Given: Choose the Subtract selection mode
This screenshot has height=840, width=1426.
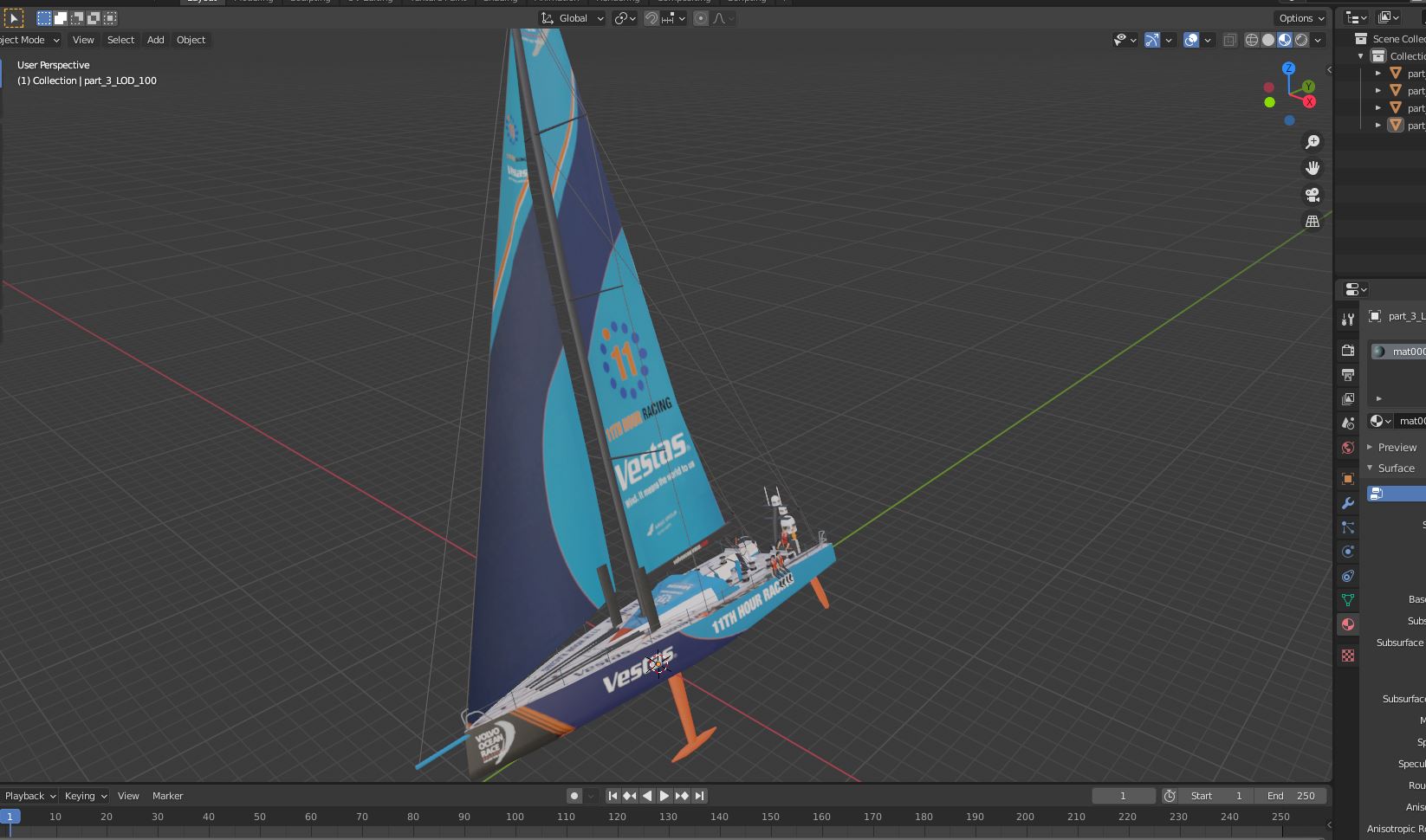Looking at the screenshot, I should [x=77, y=18].
